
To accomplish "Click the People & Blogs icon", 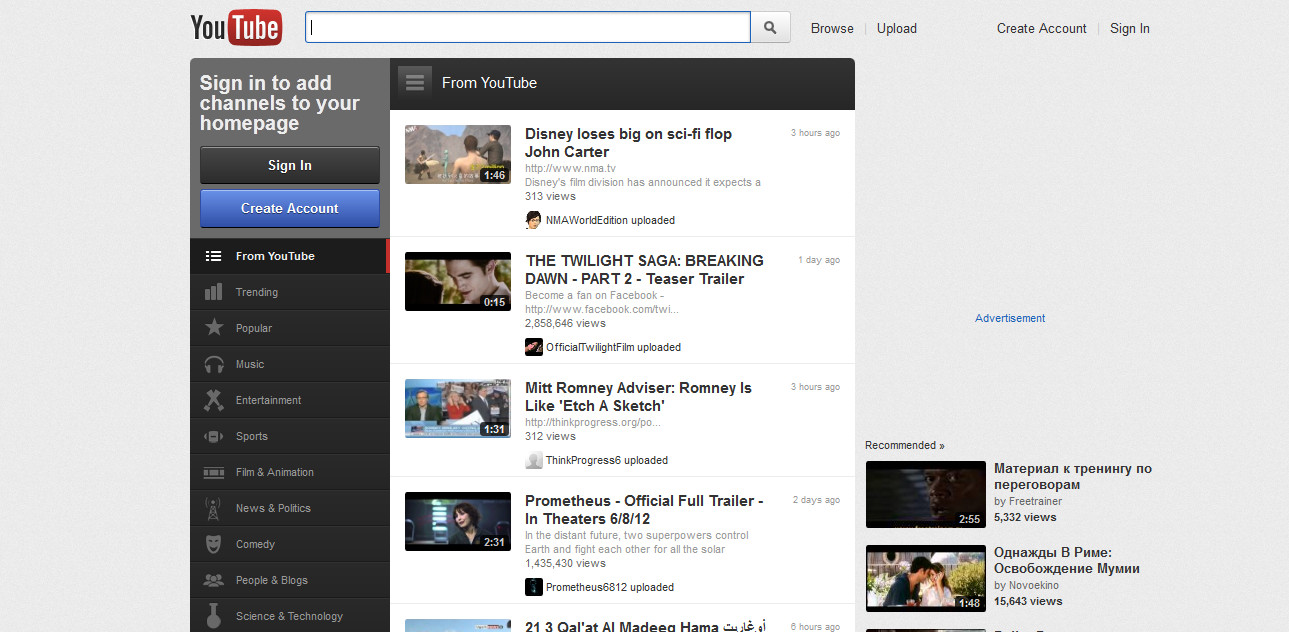I will point(213,580).
